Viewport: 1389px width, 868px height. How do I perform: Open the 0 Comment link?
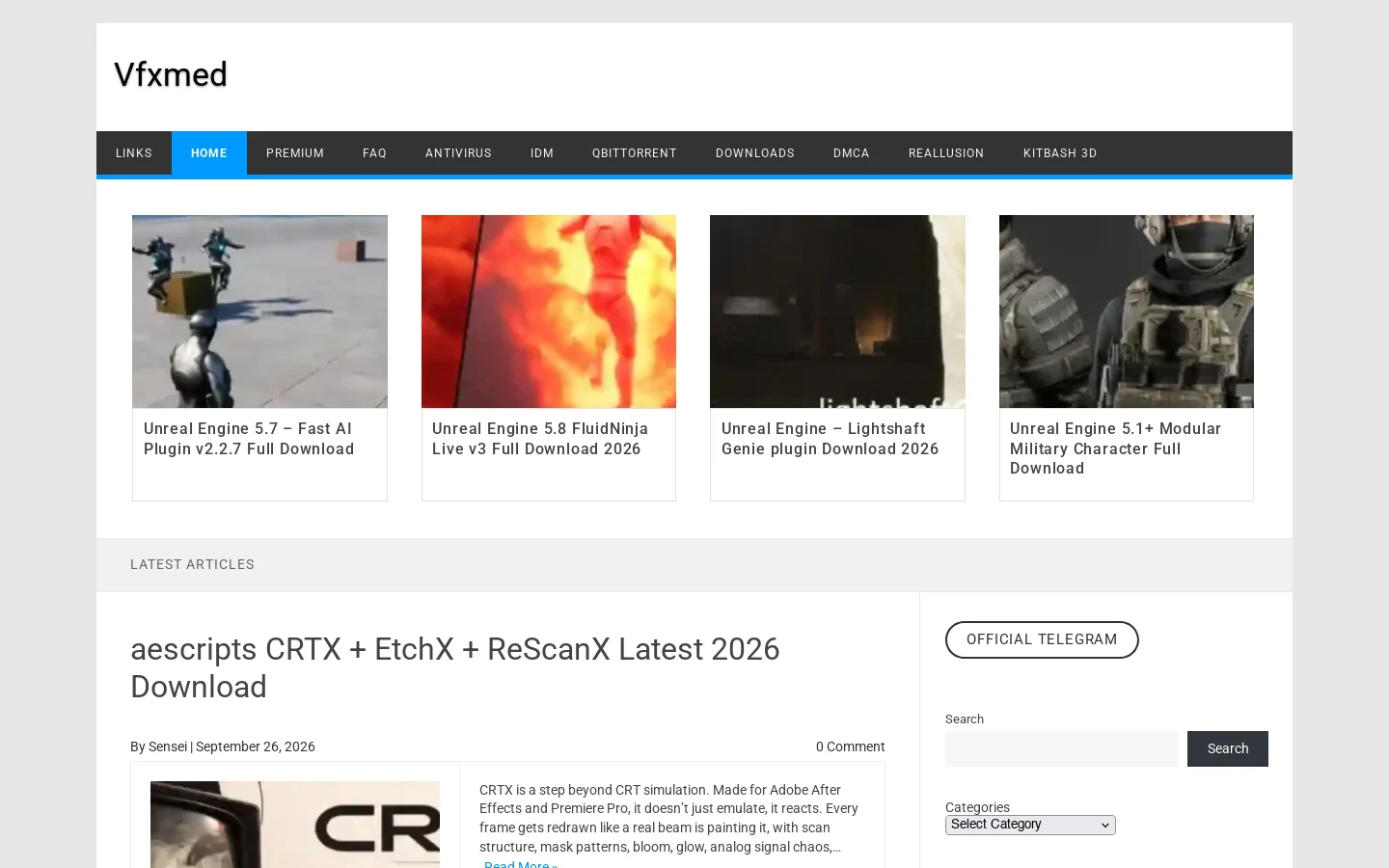click(850, 746)
